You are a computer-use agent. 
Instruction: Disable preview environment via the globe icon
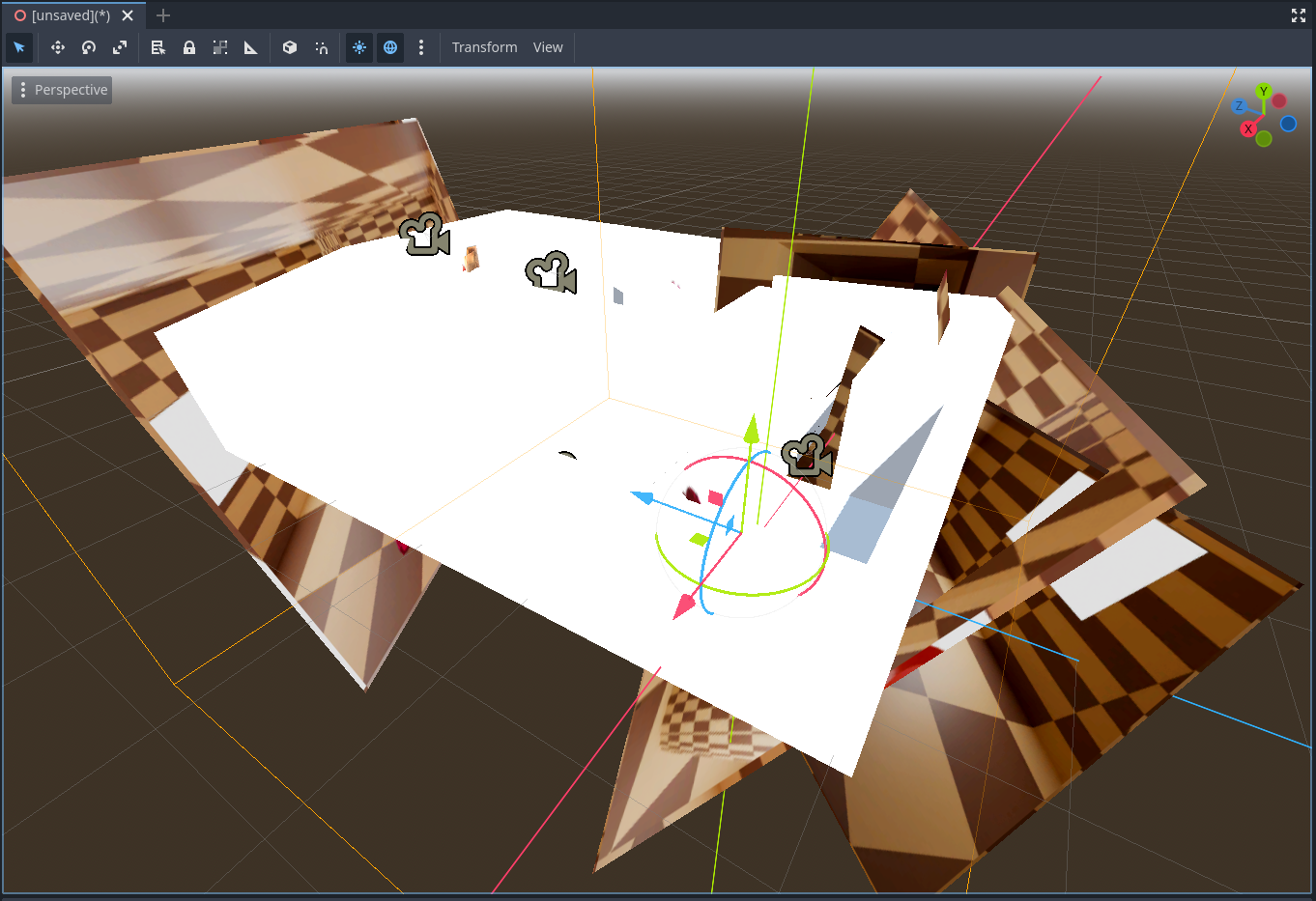[x=389, y=47]
